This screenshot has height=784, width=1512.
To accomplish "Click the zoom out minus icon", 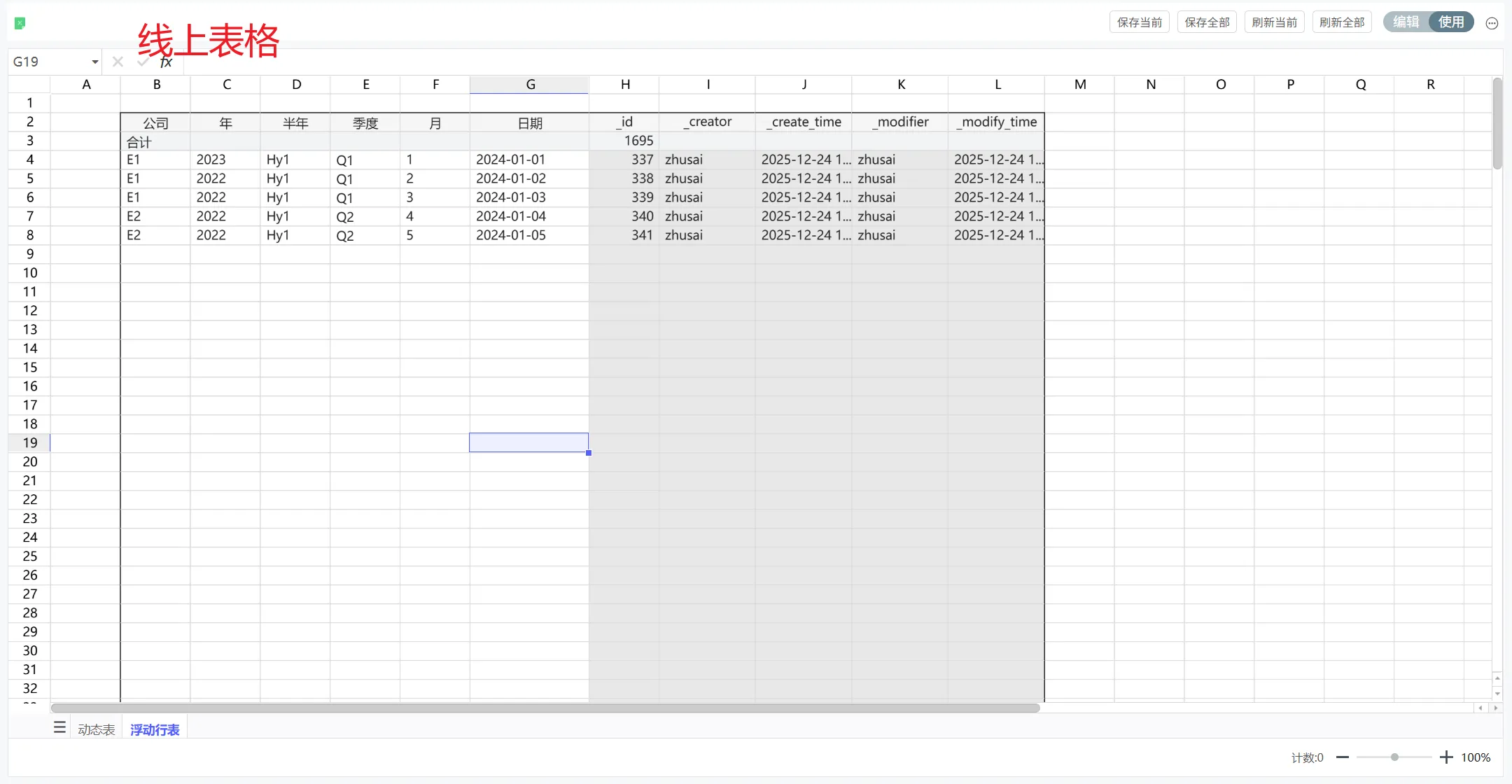I will [1342, 757].
